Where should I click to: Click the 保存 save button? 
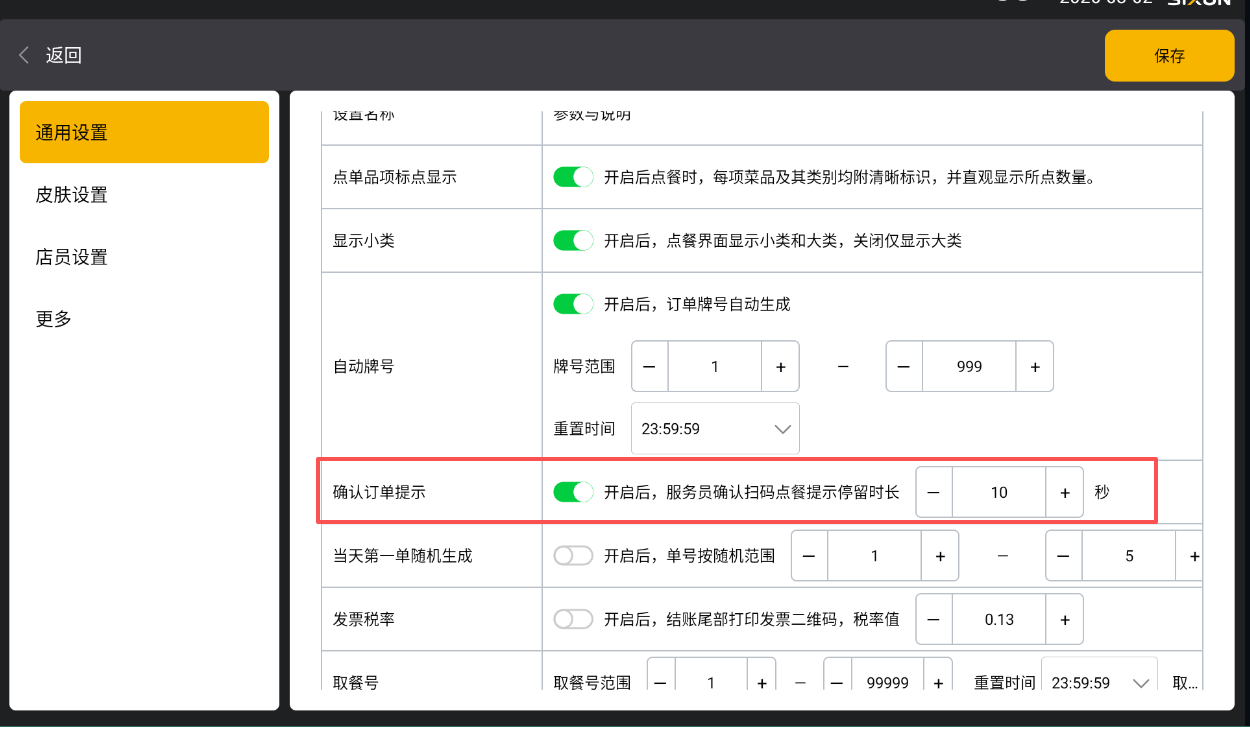[x=1169, y=56]
